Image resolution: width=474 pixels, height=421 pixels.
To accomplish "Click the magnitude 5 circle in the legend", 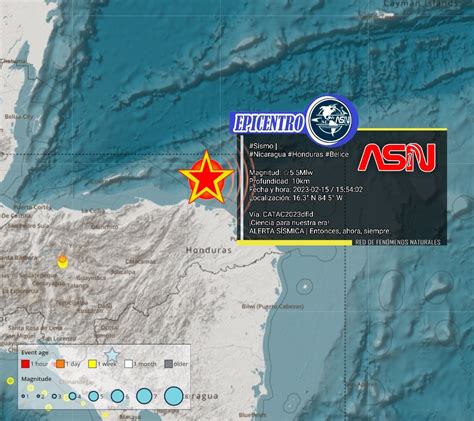I will 94,396.
